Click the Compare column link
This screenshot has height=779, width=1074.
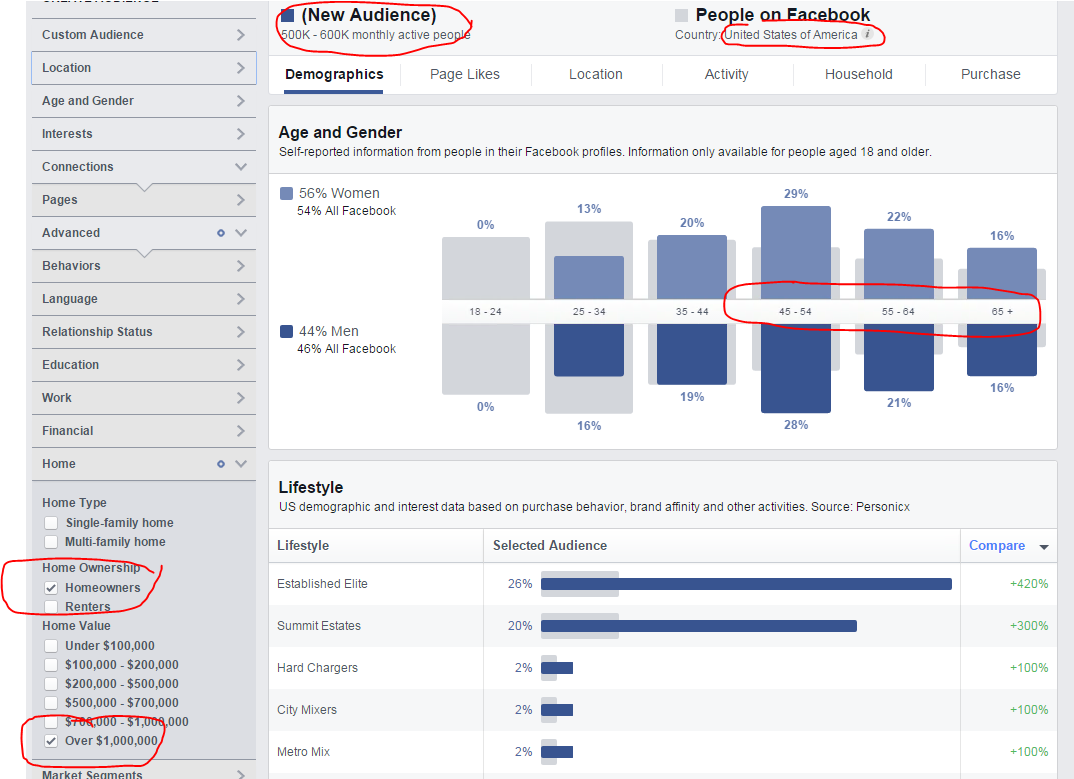click(x=996, y=546)
